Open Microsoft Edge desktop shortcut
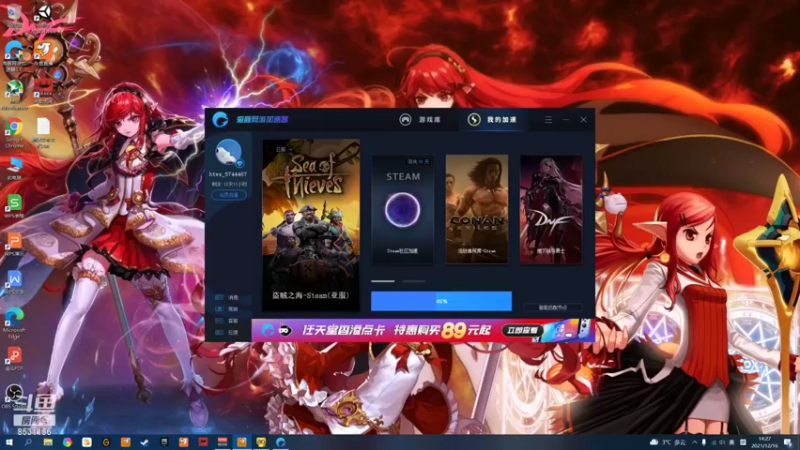Viewport: 800px width, 450px height. 14,323
